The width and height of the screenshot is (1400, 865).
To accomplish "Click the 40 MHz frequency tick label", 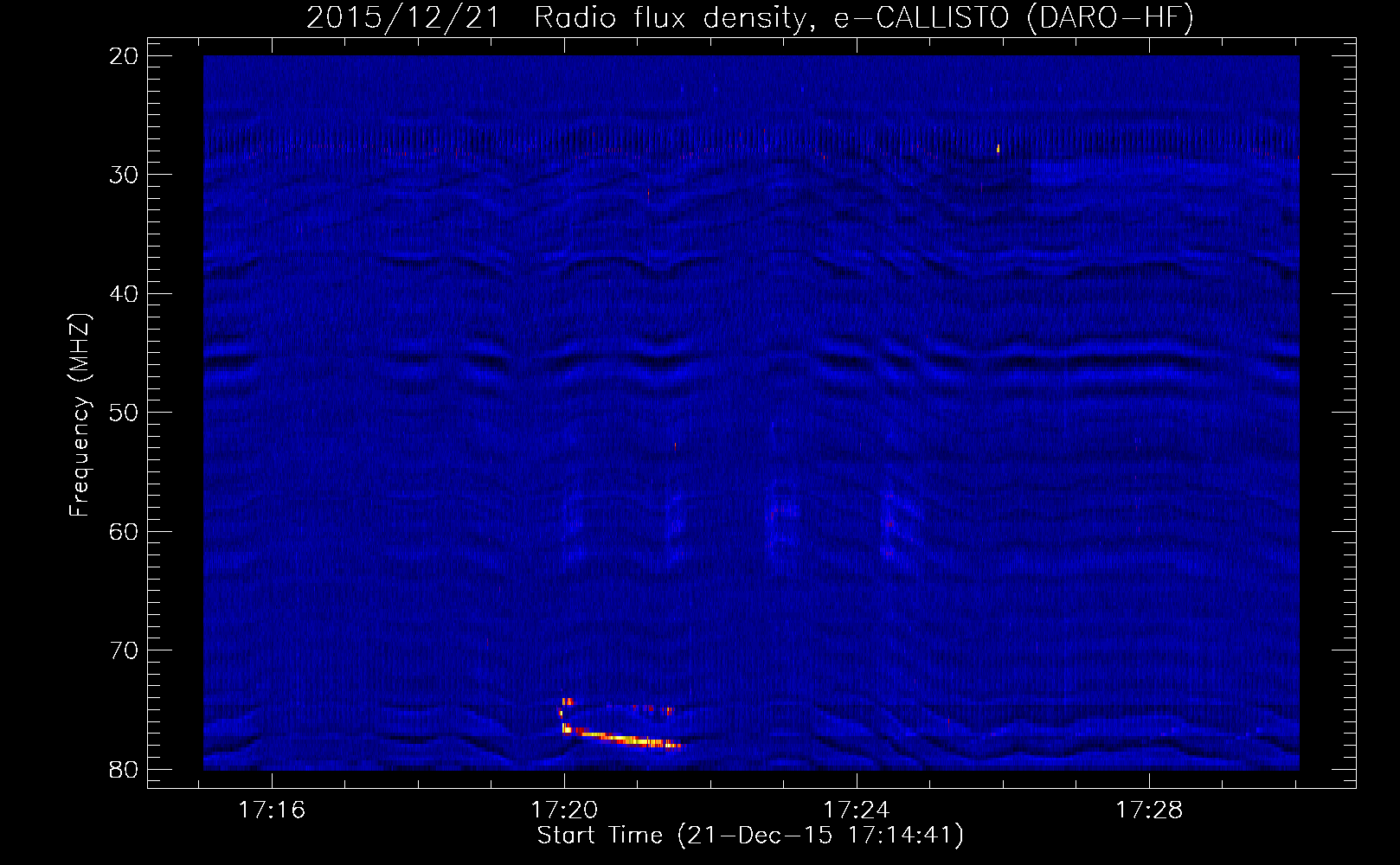I will pyautogui.click(x=125, y=294).
